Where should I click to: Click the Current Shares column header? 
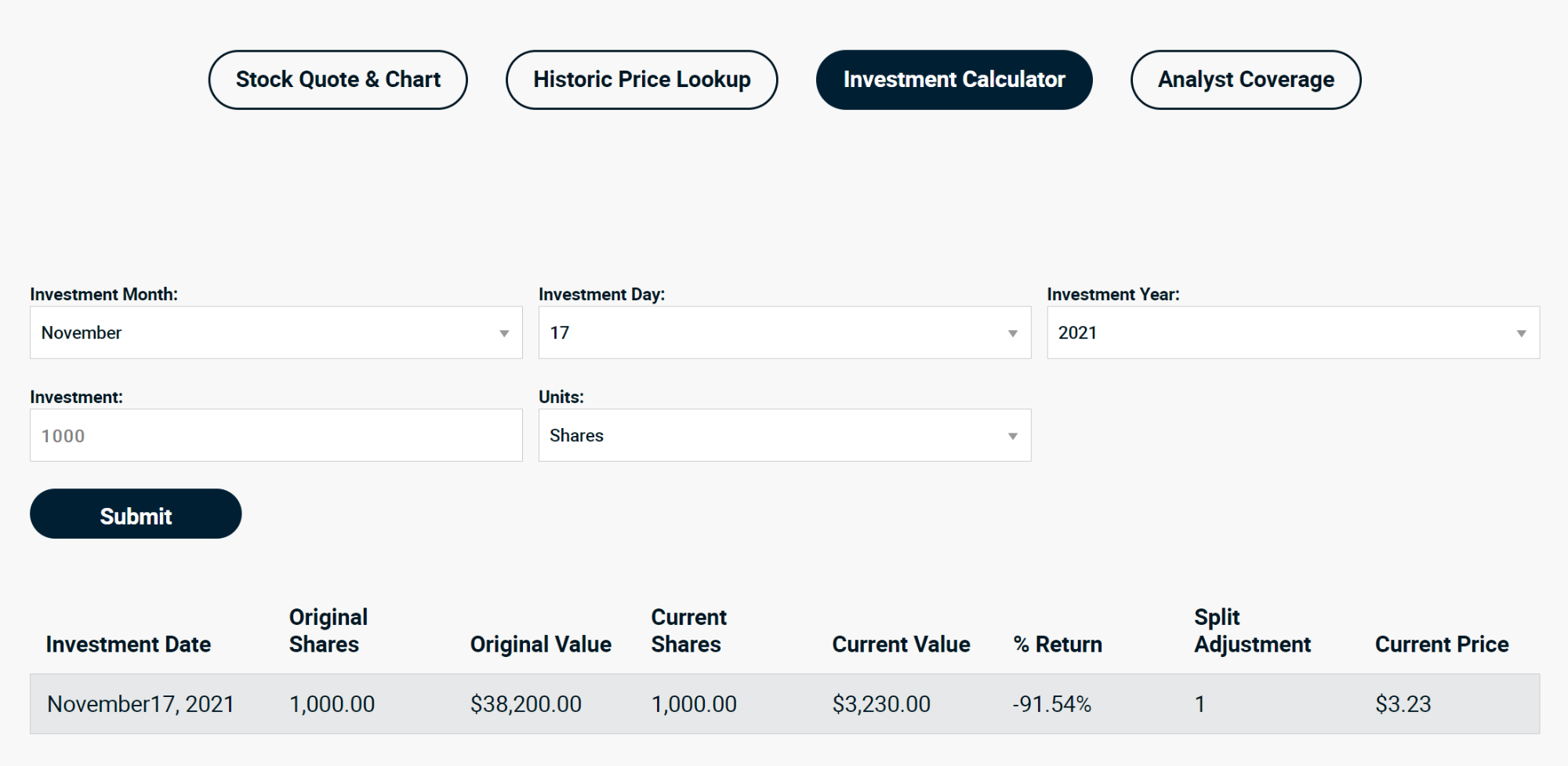(688, 630)
